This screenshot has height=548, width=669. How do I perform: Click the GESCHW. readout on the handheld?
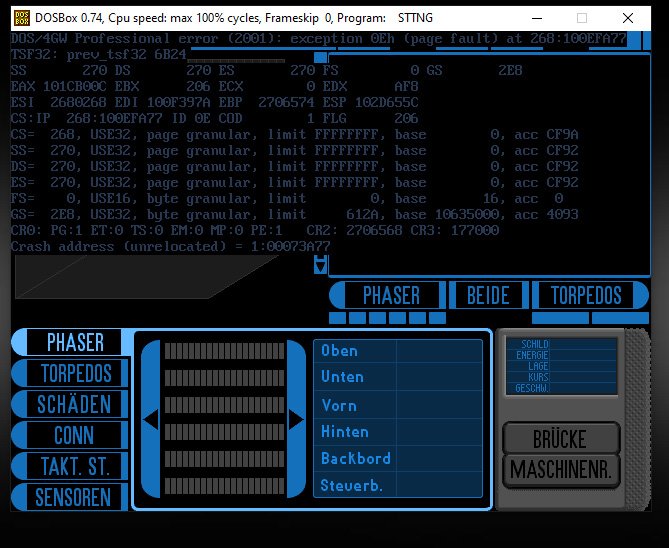point(561,388)
